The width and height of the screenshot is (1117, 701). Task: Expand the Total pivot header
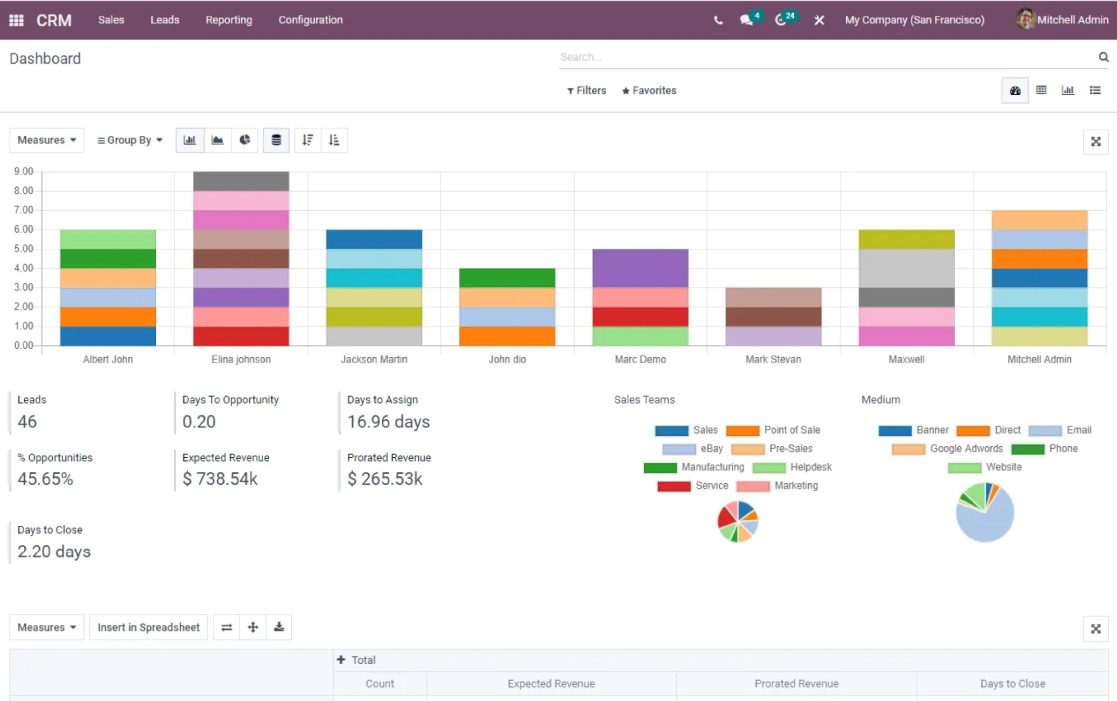(x=356, y=660)
